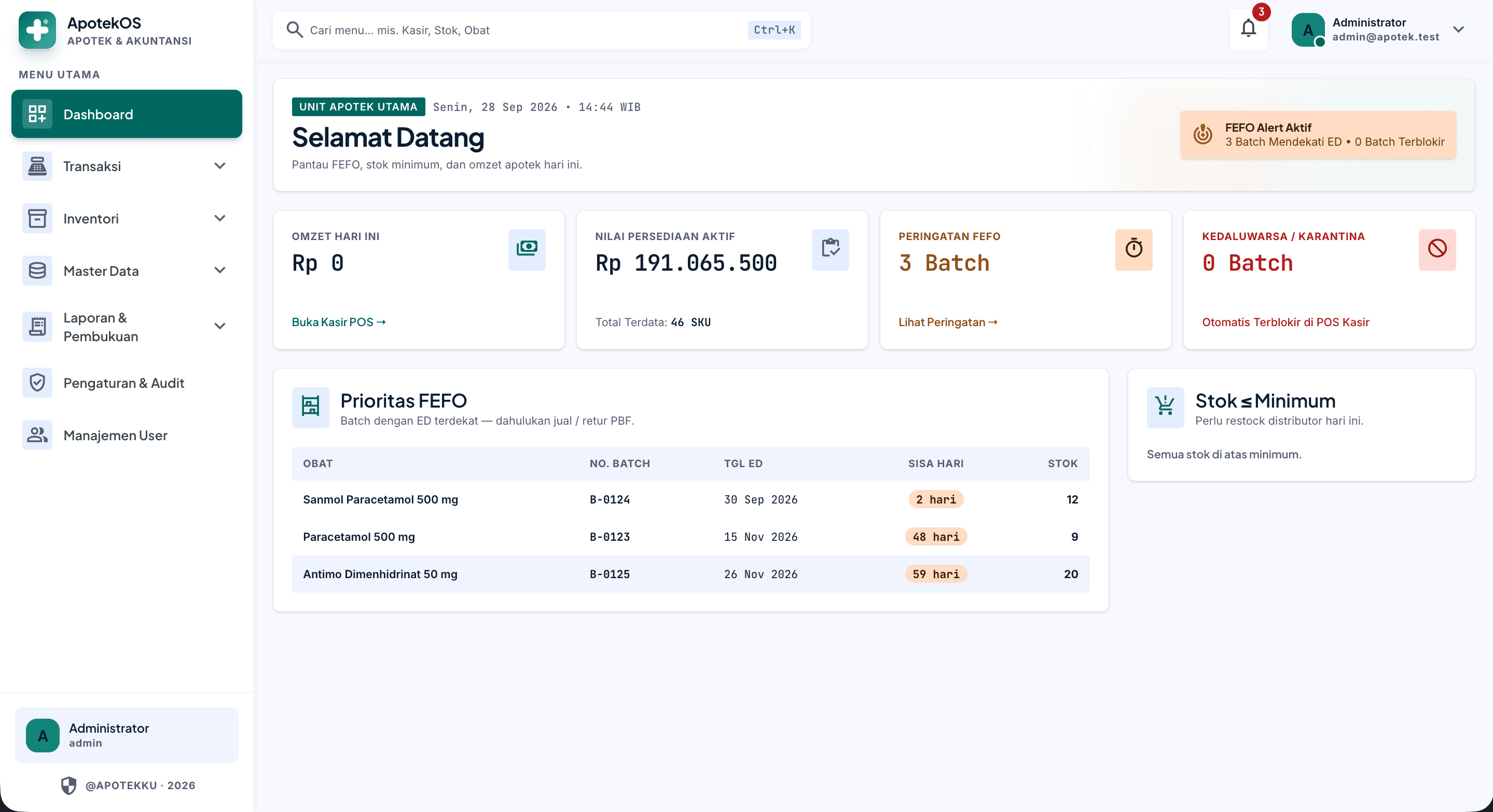Click batch number B-0124

[x=610, y=499]
